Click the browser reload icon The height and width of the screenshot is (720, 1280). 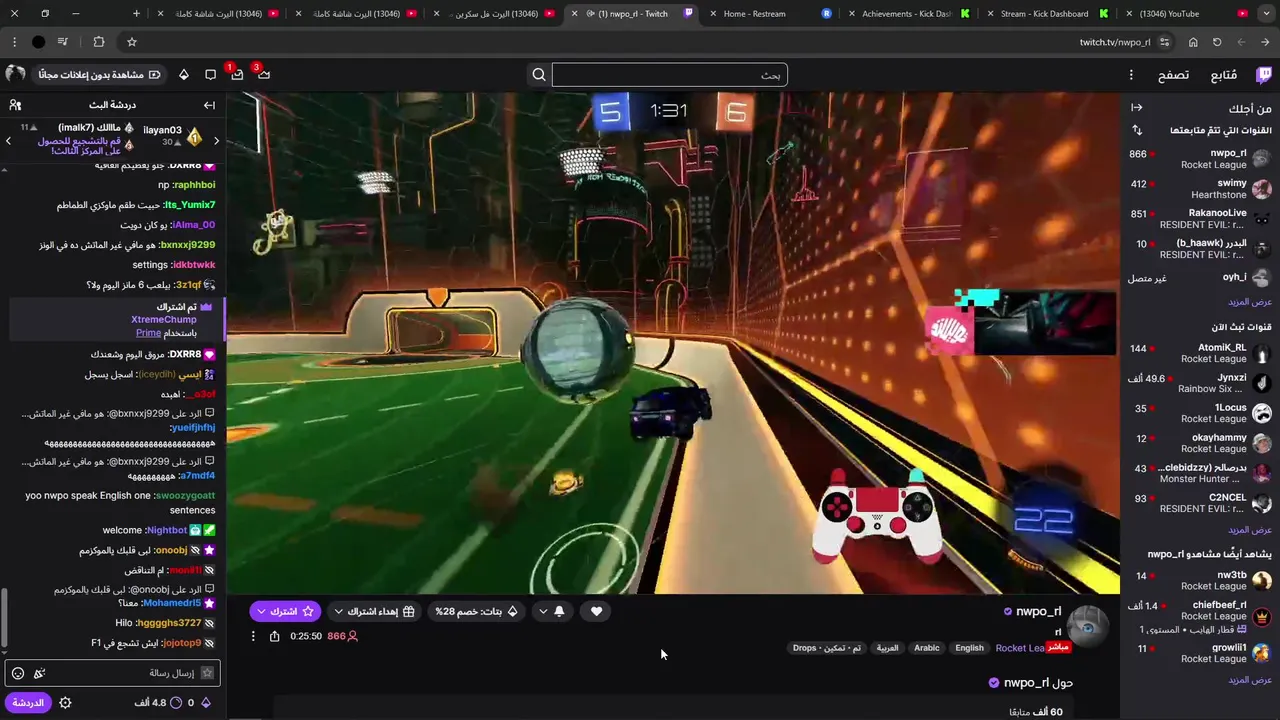click(x=1217, y=42)
